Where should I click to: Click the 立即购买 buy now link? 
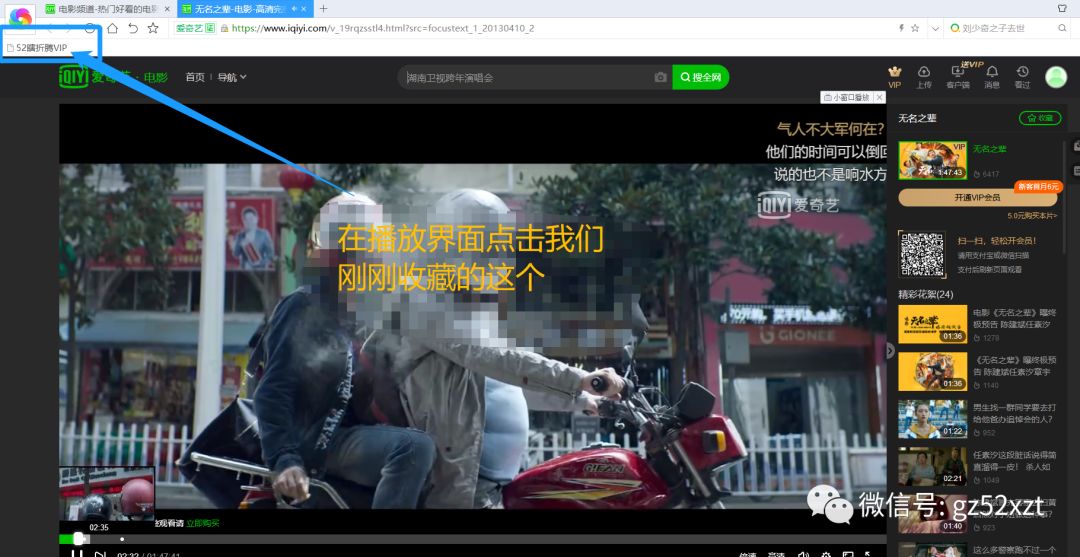[202, 523]
